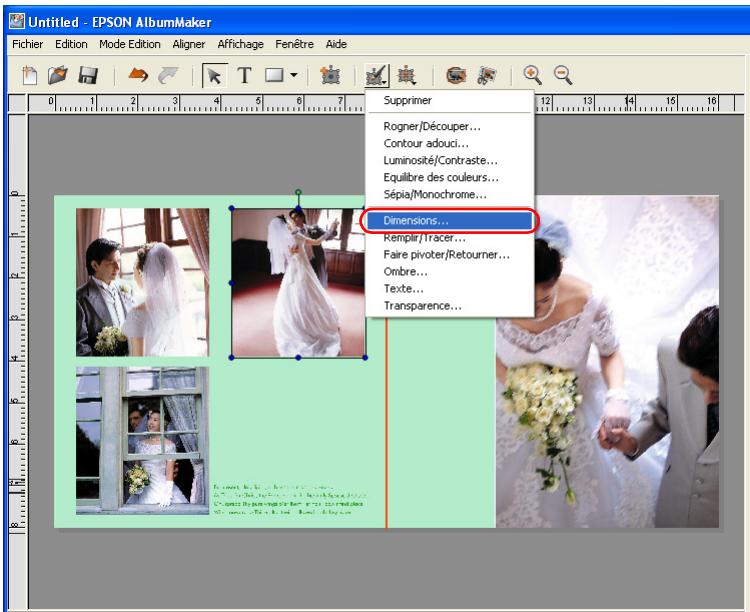Screen dimensions: 750x612
Task: Zoom in with plus magnifier
Action: (x=532, y=75)
